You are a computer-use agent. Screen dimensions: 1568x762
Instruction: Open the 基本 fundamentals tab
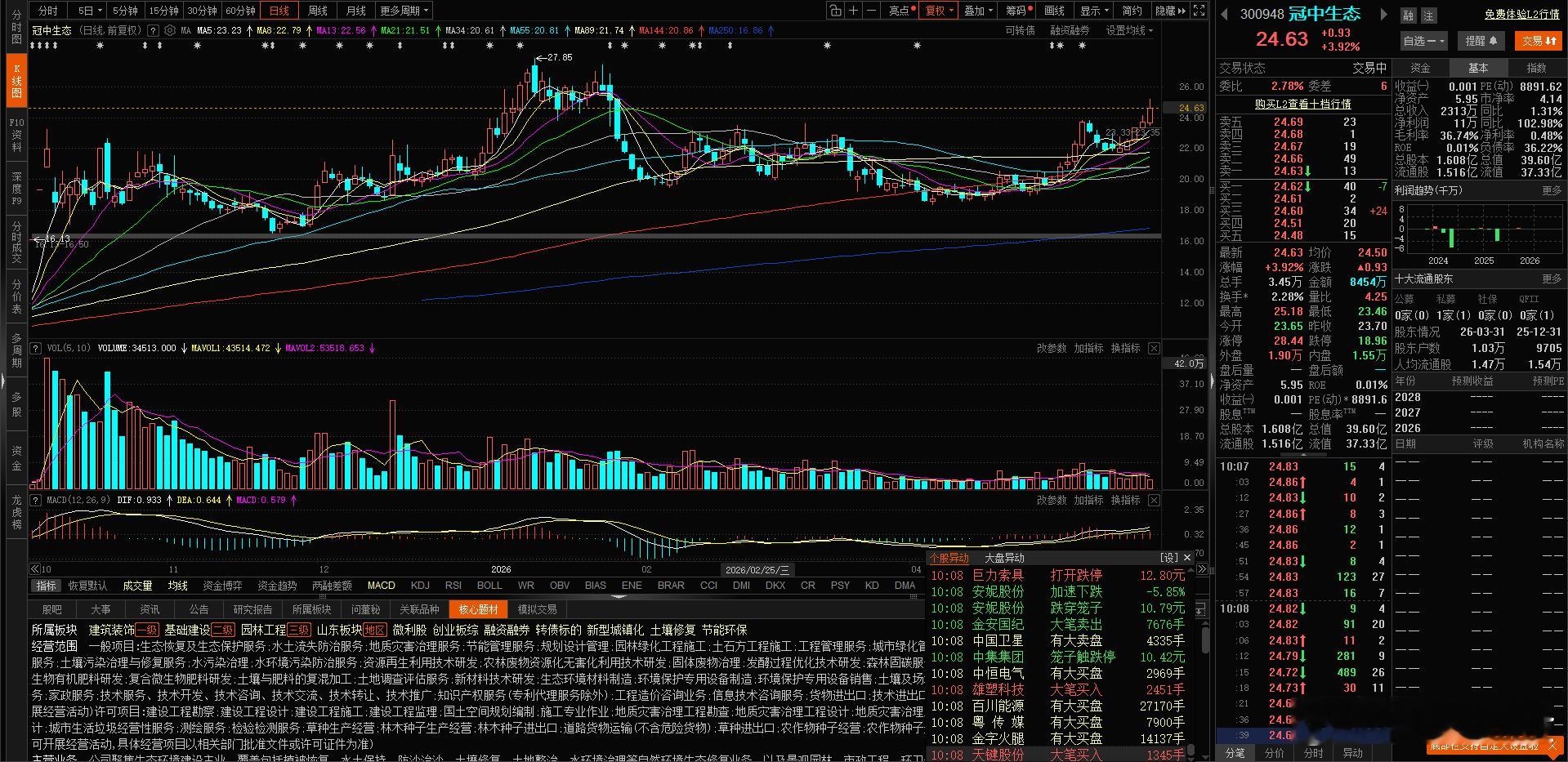click(x=1478, y=68)
